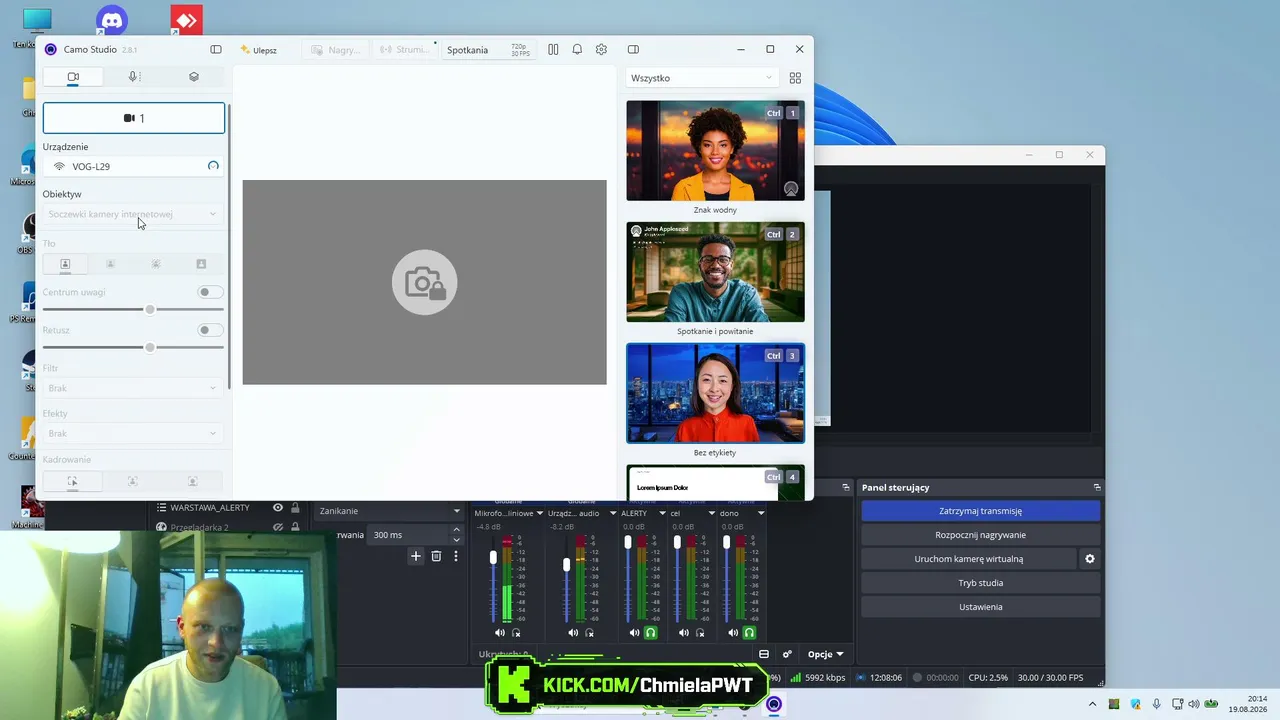This screenshot has width=1280, height=720.
Task: Switch to the microphone tab in Camo
Action: point(133,77)
